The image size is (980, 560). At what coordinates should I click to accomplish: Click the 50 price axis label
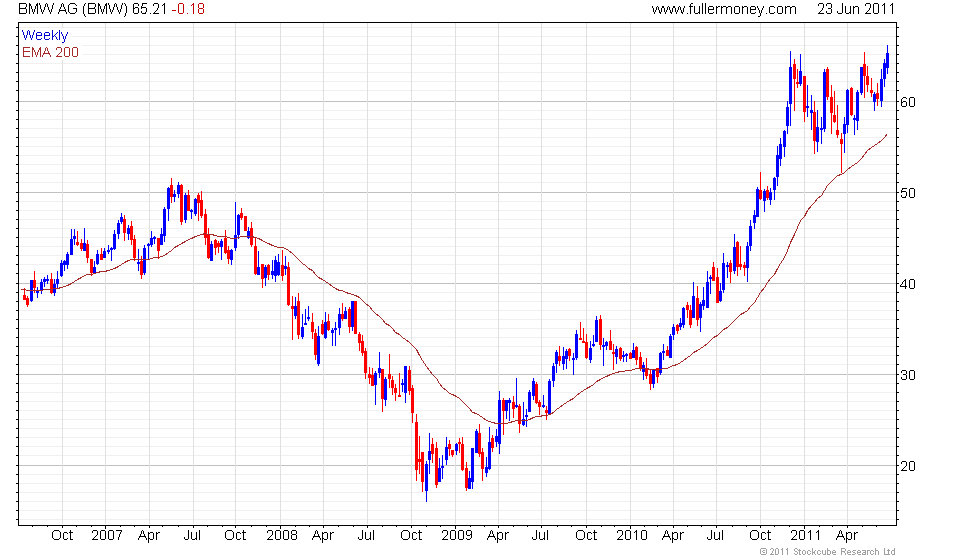[908, 193]
